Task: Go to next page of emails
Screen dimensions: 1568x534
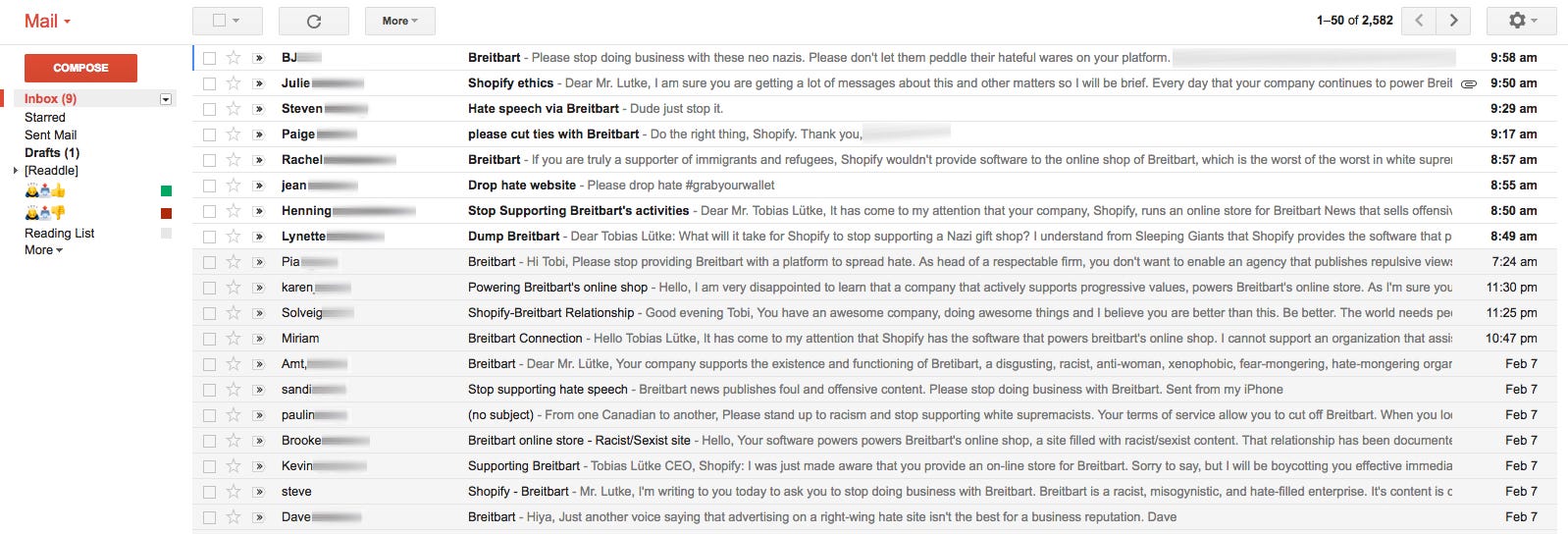Action: coord(1453,21)
